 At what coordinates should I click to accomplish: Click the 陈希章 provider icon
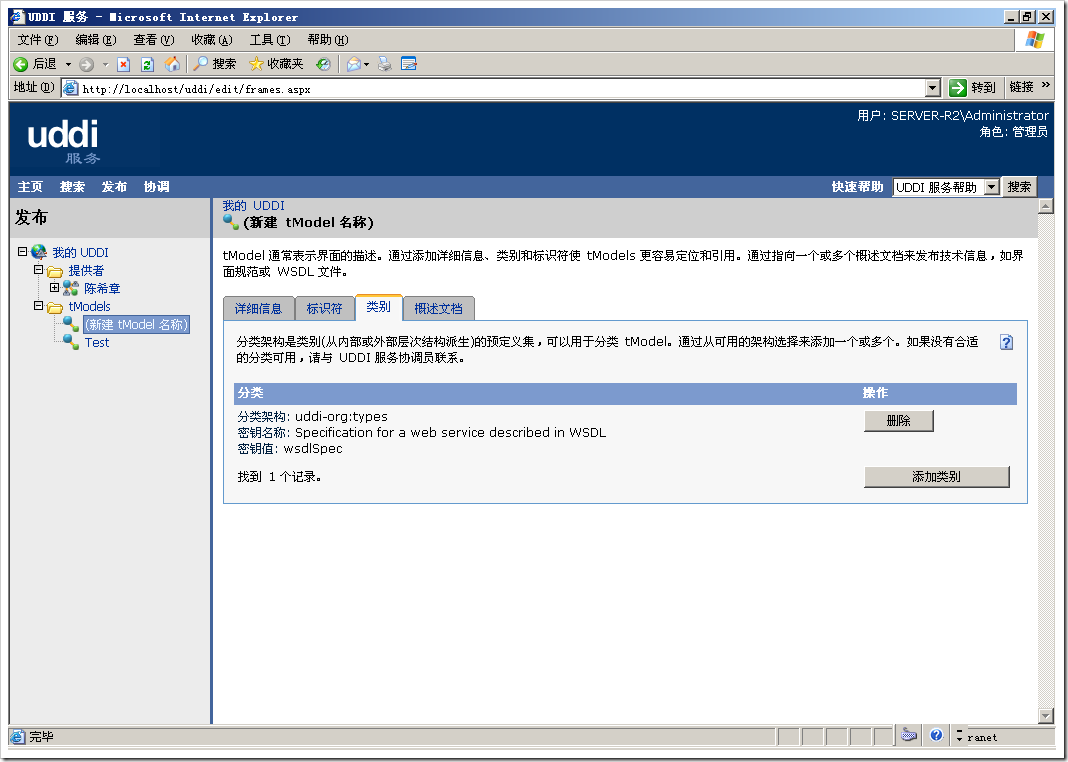point(71,289)
